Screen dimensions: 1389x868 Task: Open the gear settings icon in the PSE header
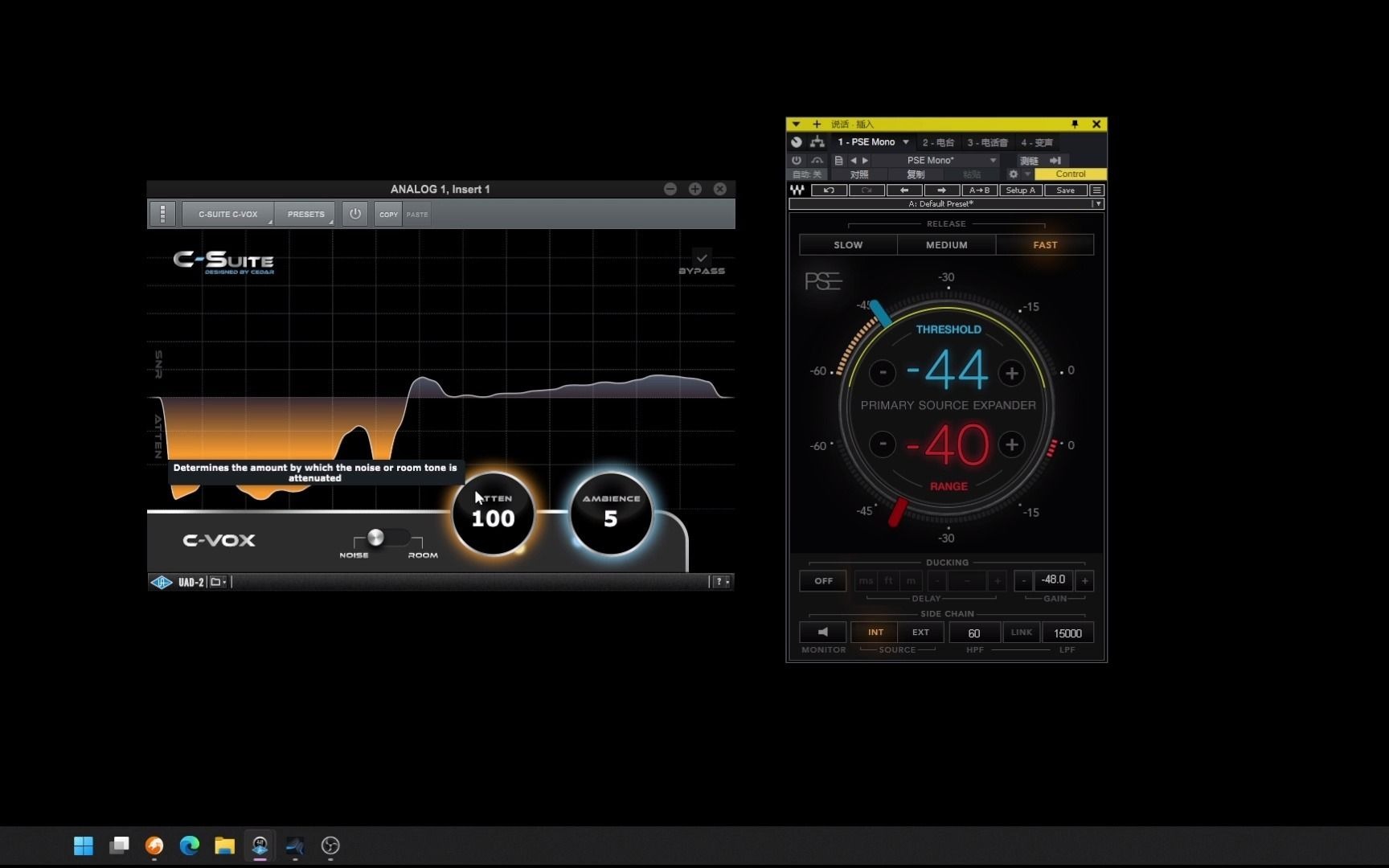1013,174
